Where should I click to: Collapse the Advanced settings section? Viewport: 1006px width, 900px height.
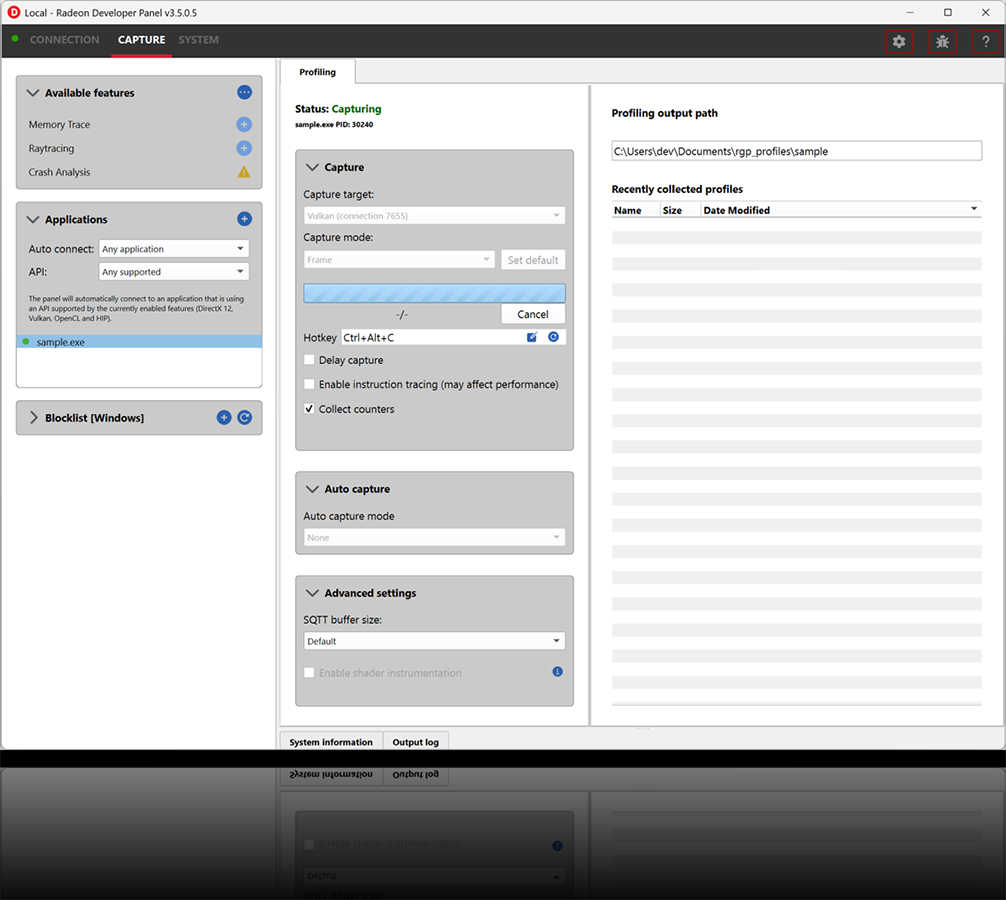coord(312,593)
